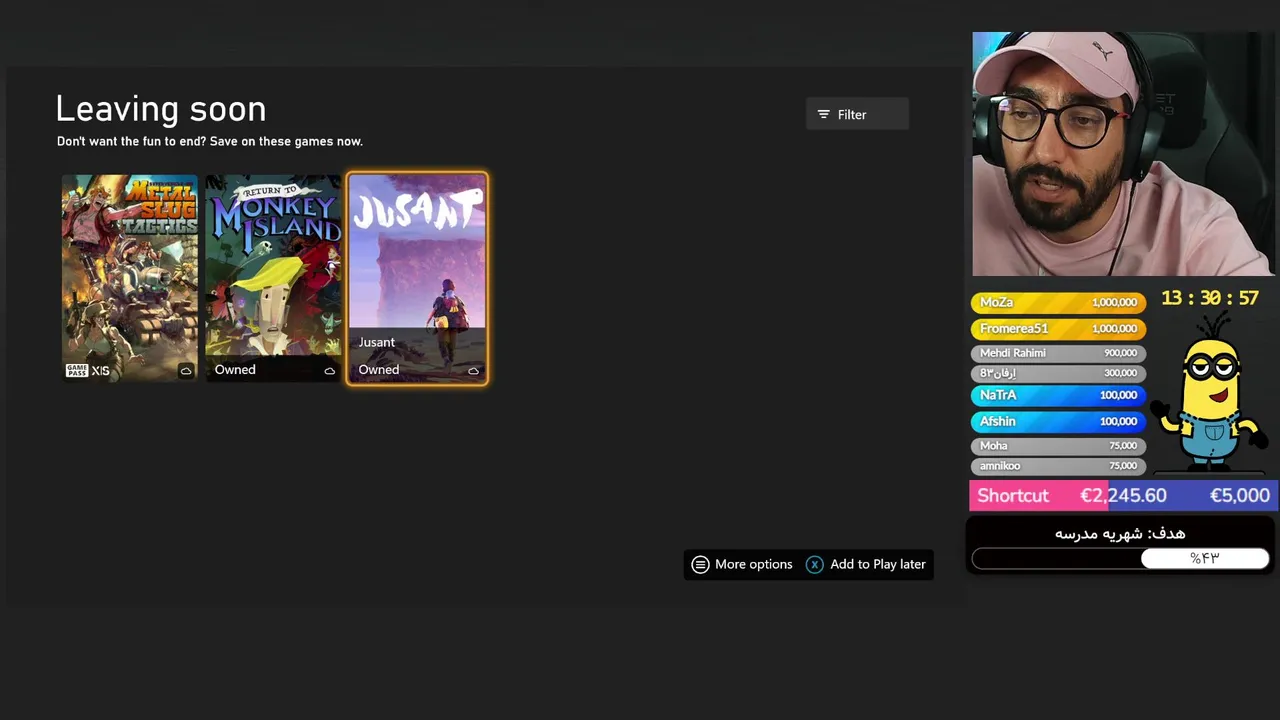Image resolution: width=1280 pixels, height=720 pixels.
Task: Click Owned label under Monkey Island
Action: tap(235, 370)
